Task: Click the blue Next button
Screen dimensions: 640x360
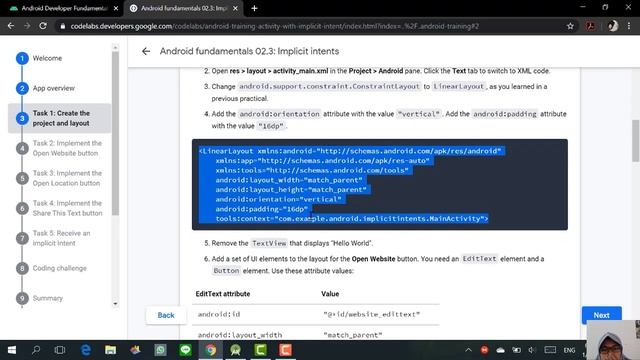Action: [602, 315]
